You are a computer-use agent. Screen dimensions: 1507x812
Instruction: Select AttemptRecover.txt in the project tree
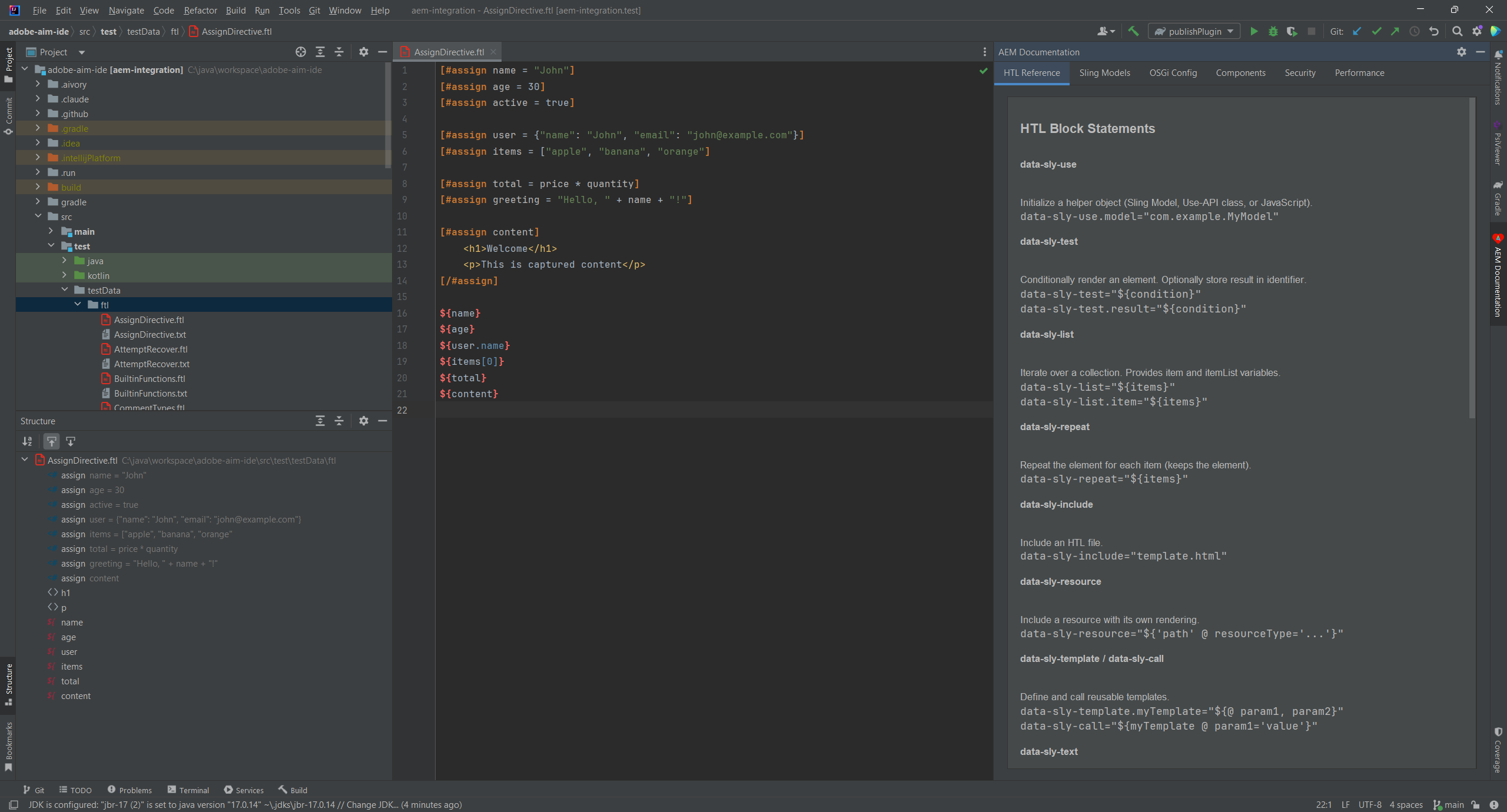[x=152, y=364]
